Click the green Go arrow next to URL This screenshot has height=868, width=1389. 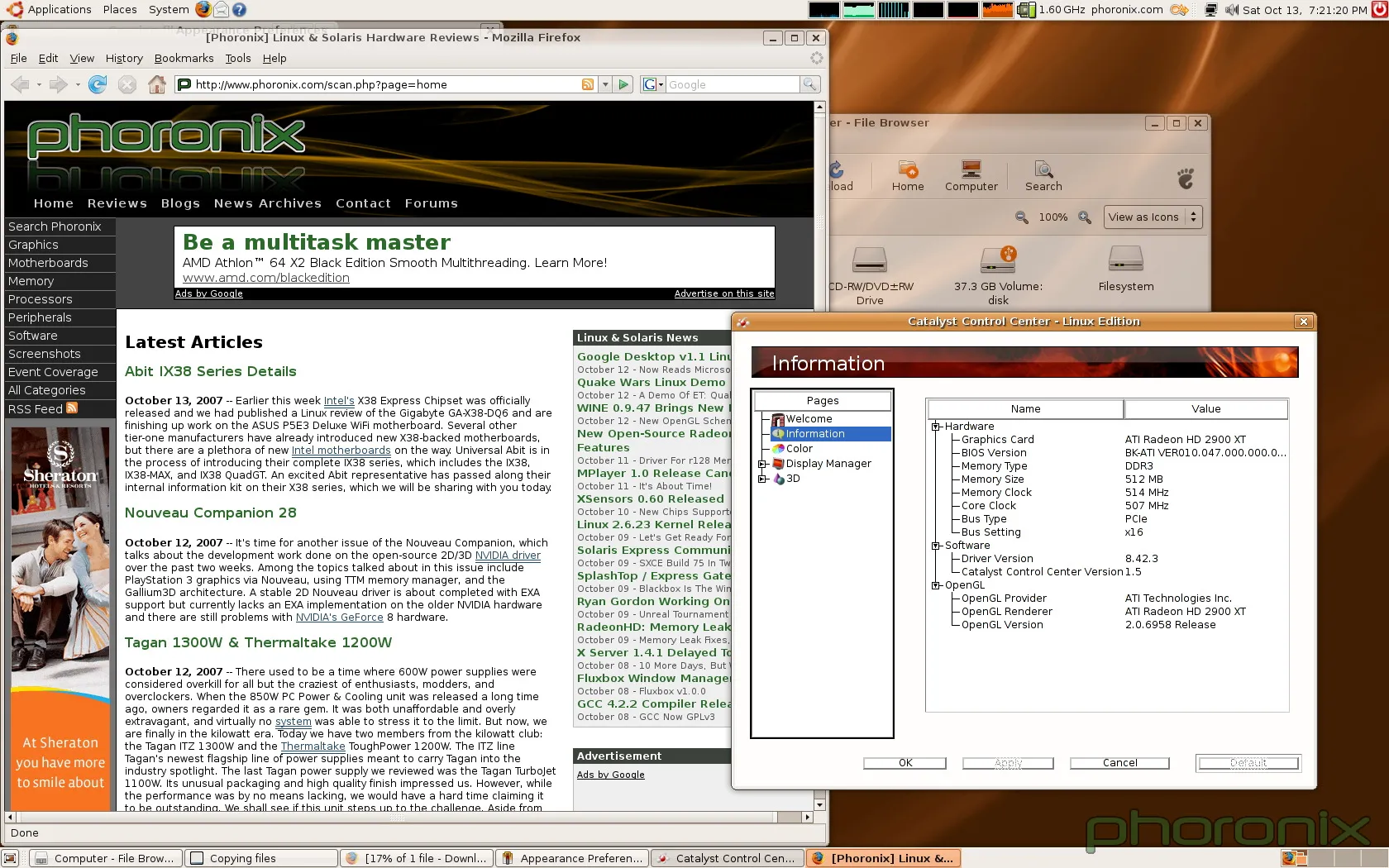tap(624, 84)
